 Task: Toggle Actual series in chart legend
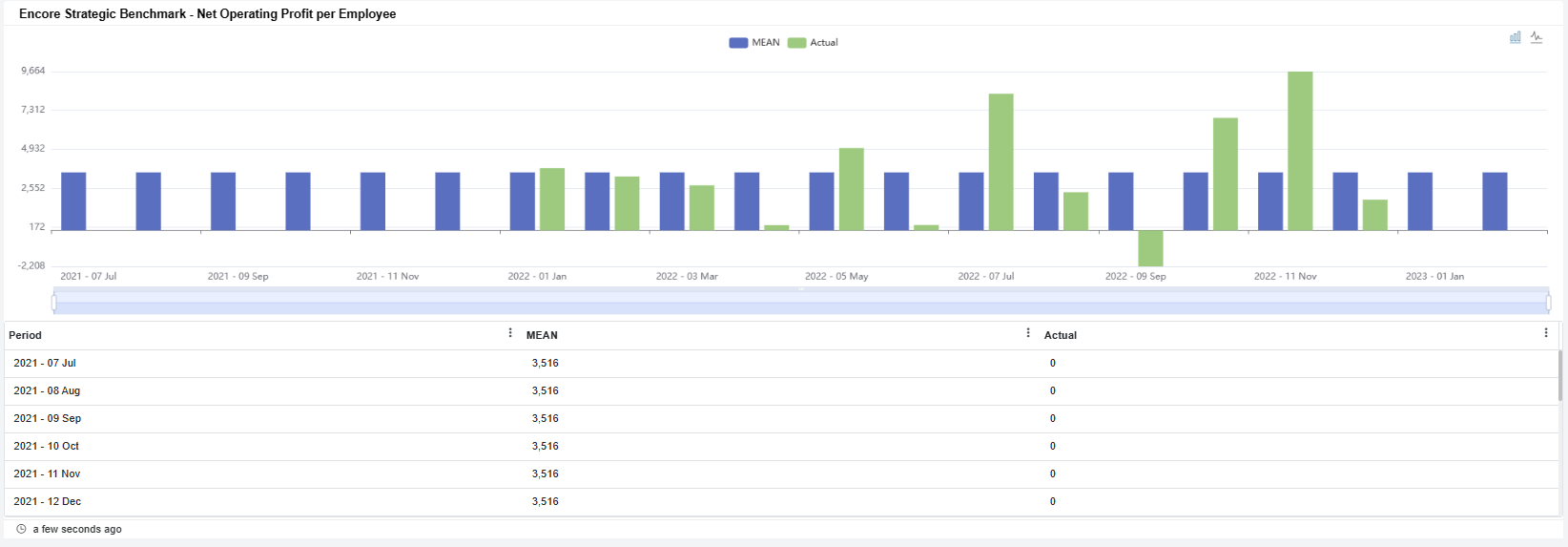pos(813,43)
